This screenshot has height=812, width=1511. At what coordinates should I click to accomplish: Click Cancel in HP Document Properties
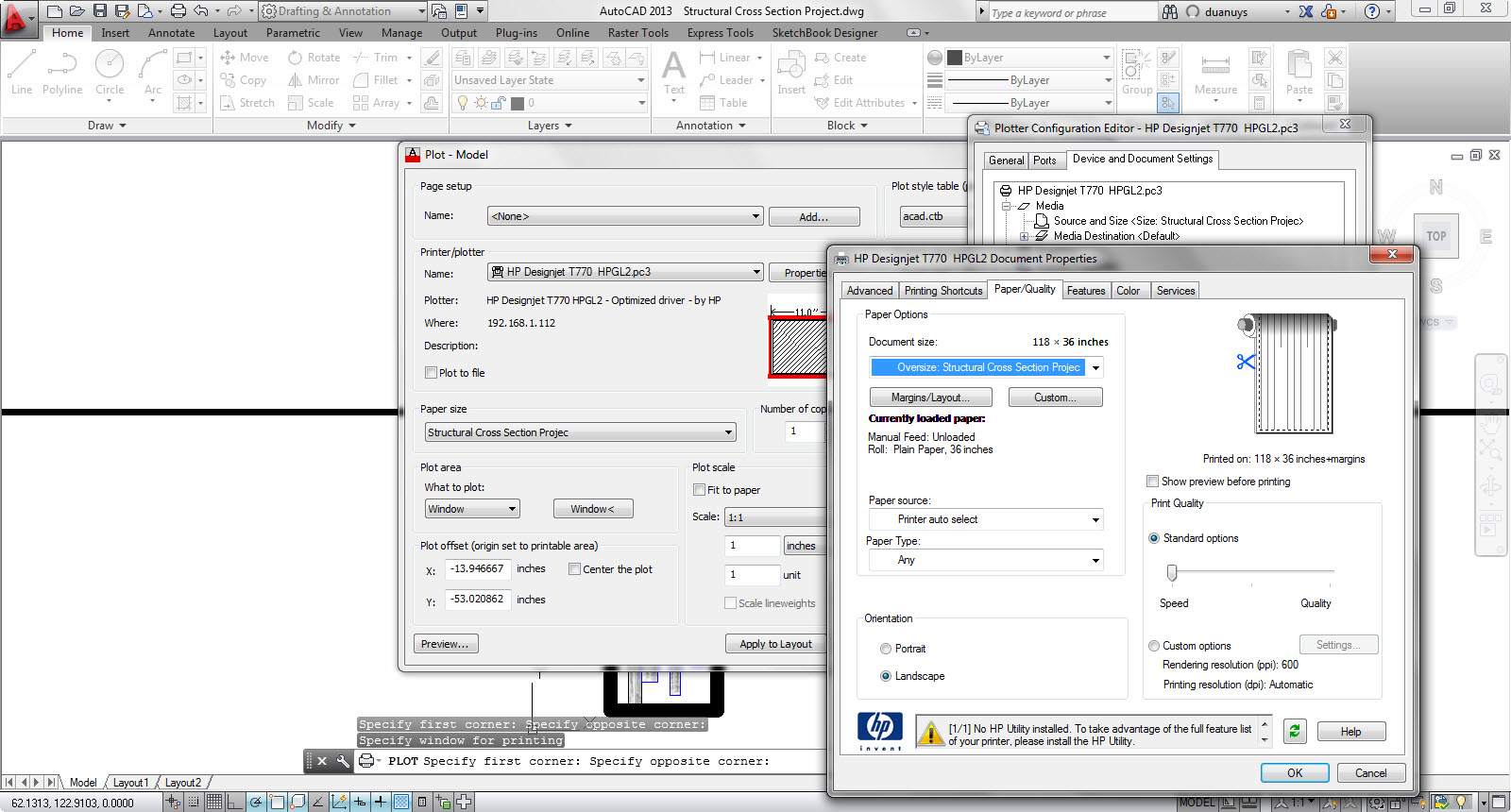(x=1371, y=773)
